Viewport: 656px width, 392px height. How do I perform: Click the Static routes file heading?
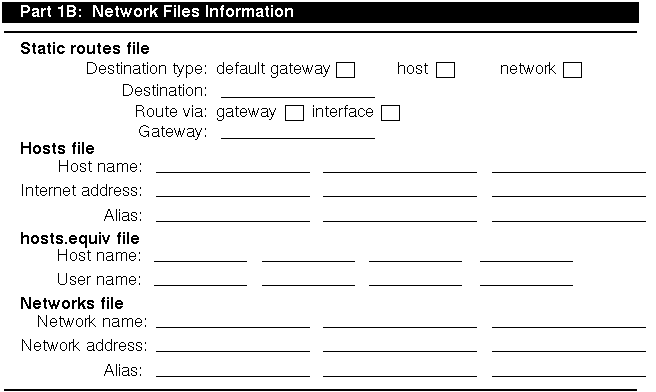click(x=85, y=49)
